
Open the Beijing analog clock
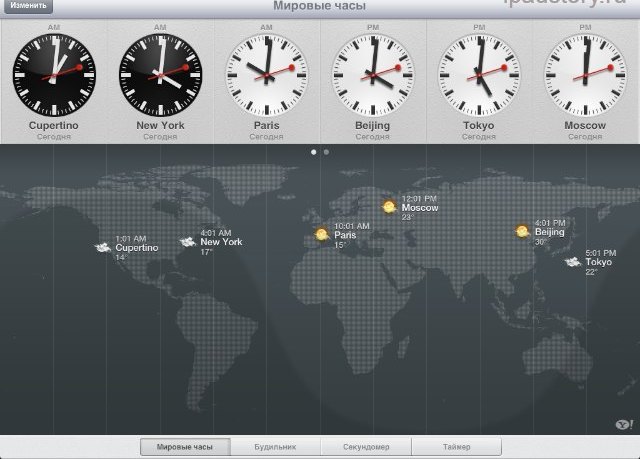point(373,75)
